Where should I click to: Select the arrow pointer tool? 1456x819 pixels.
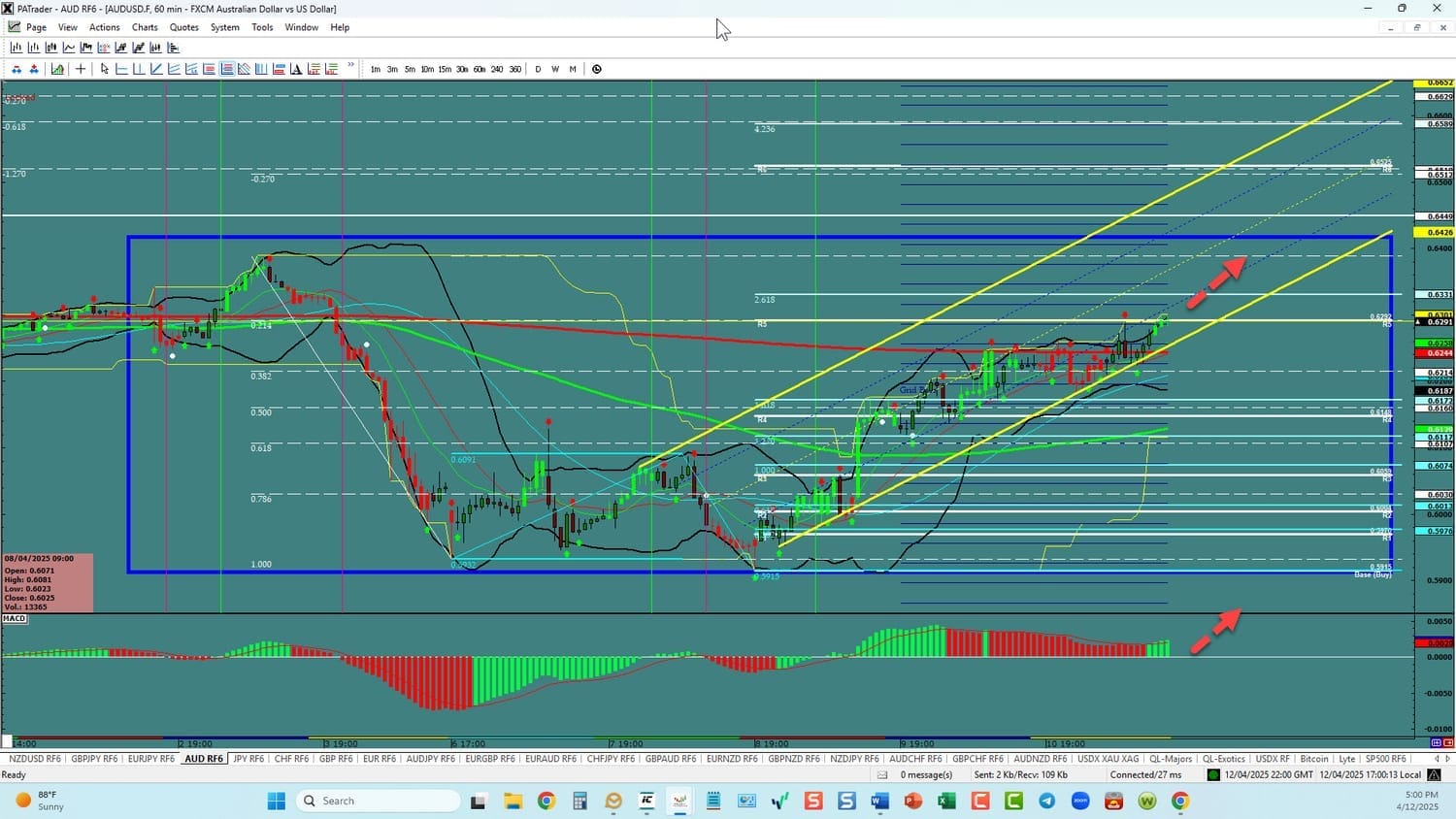pyautogui.click(x=105, y=69)
